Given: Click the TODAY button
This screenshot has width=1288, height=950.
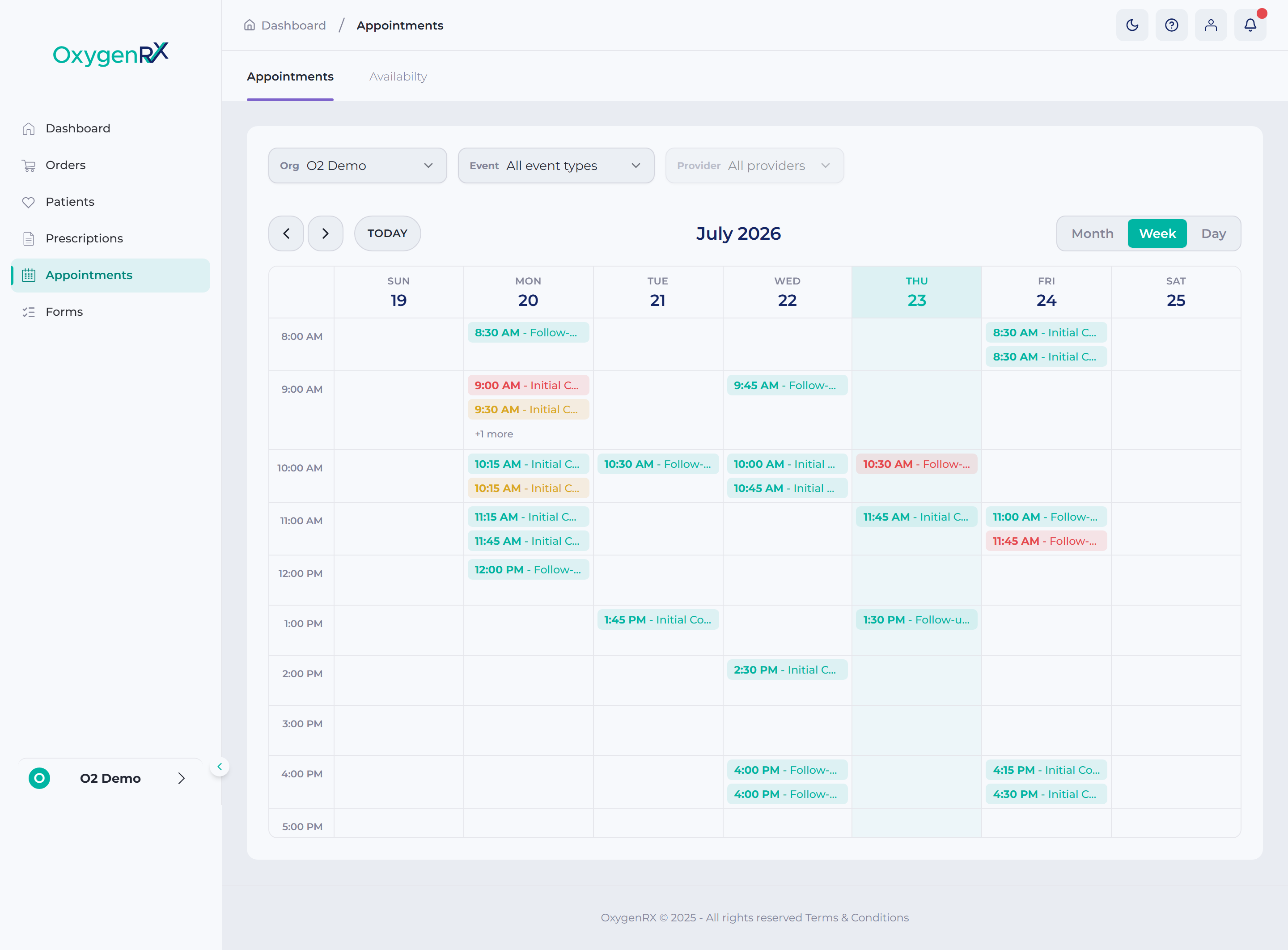Looking at the screenshot, I should (388, 233).
